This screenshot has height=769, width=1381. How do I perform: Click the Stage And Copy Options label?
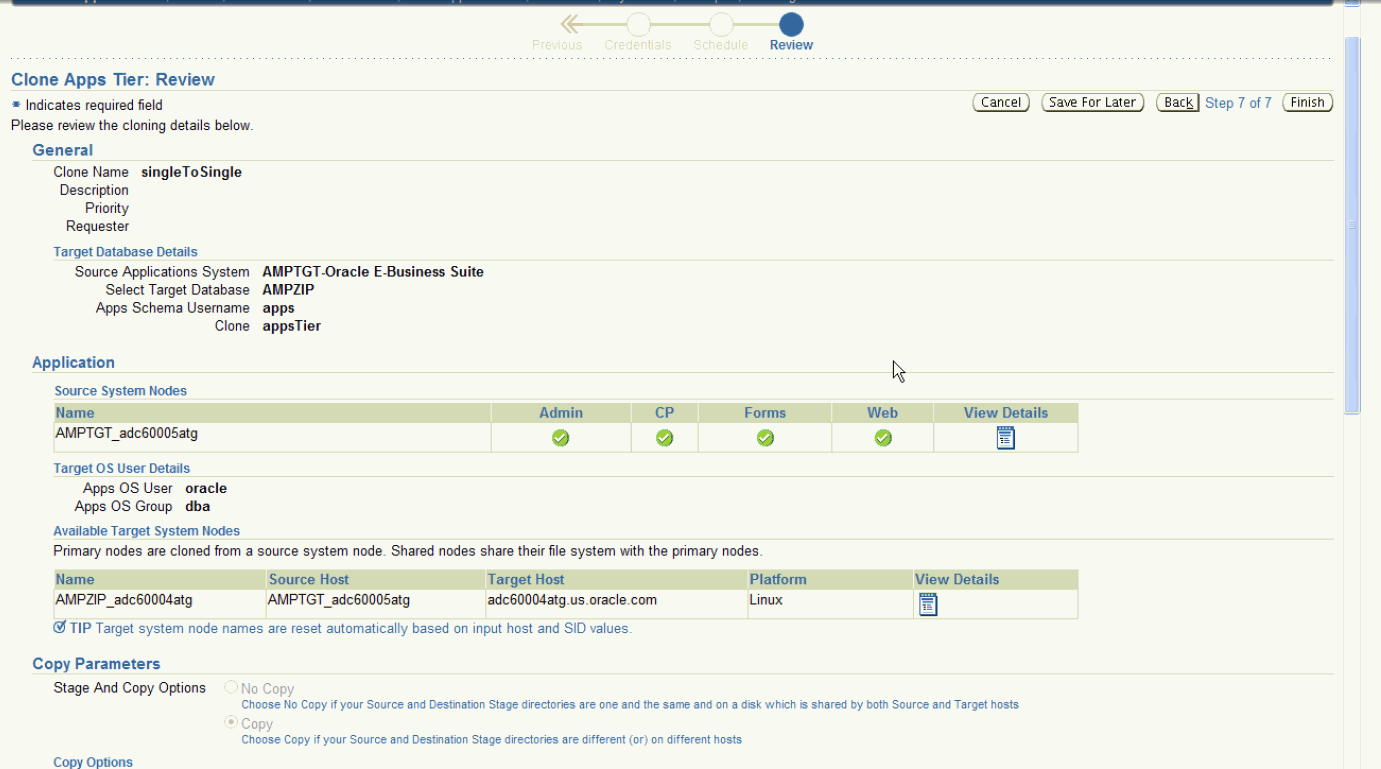pos(130,688)
